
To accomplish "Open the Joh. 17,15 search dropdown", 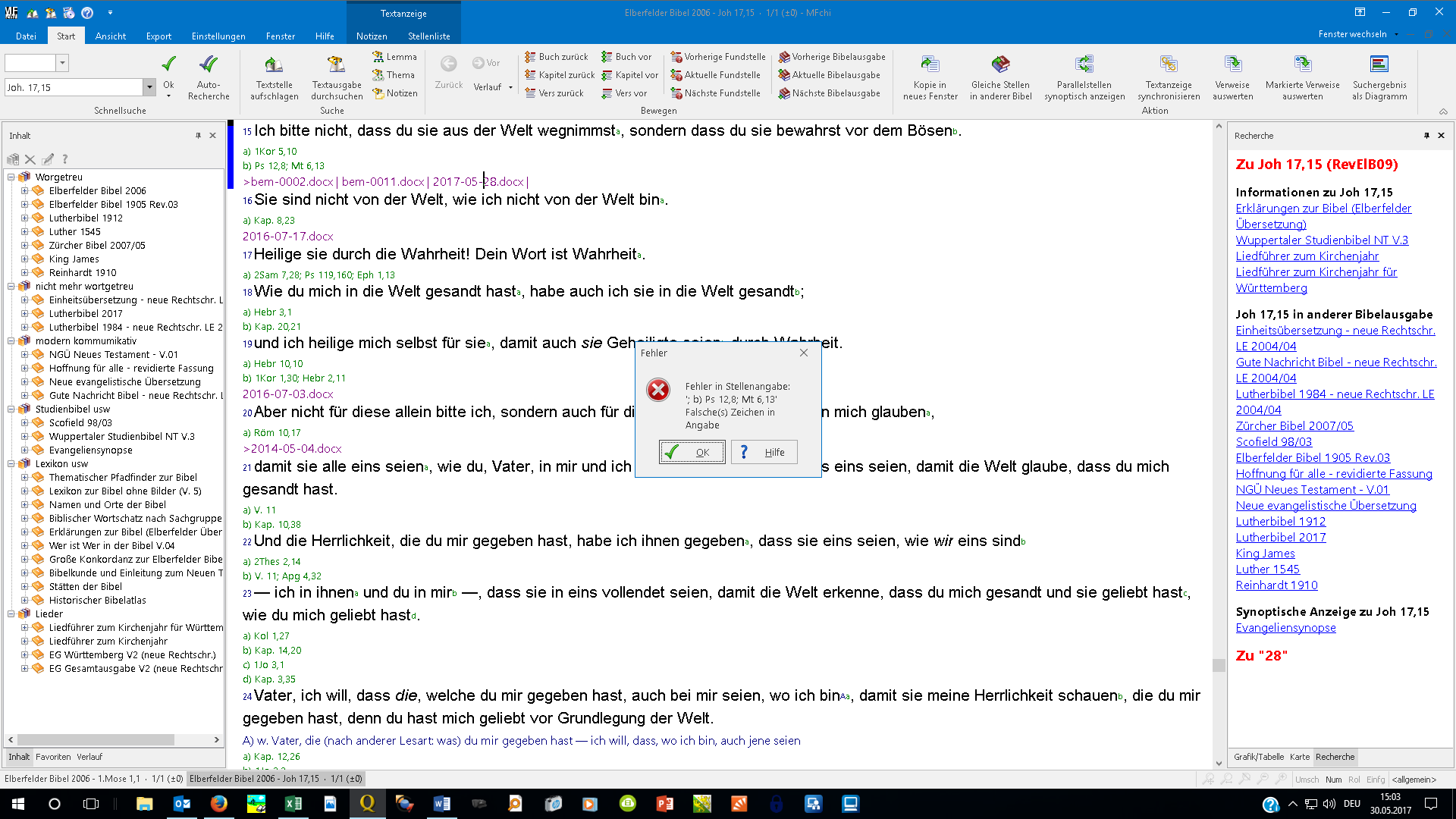I will coord(149,88).
